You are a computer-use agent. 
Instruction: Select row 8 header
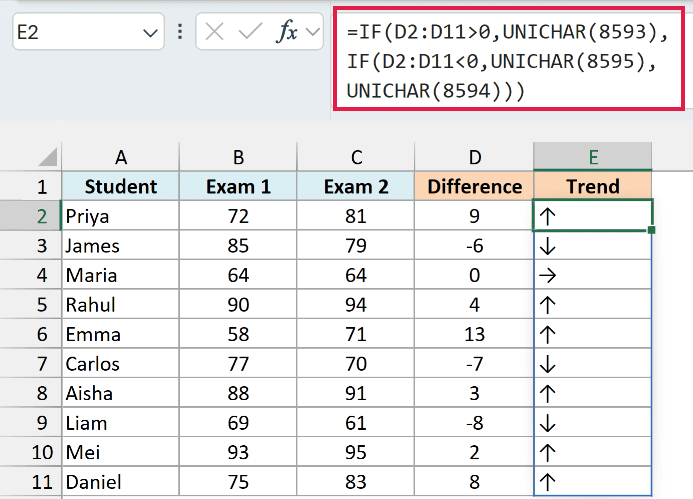30,393
